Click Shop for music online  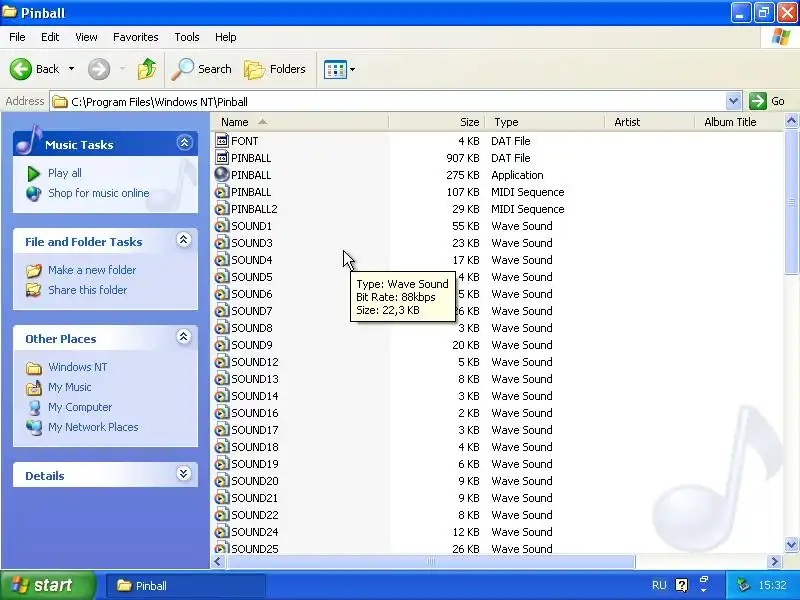[98, 193]
